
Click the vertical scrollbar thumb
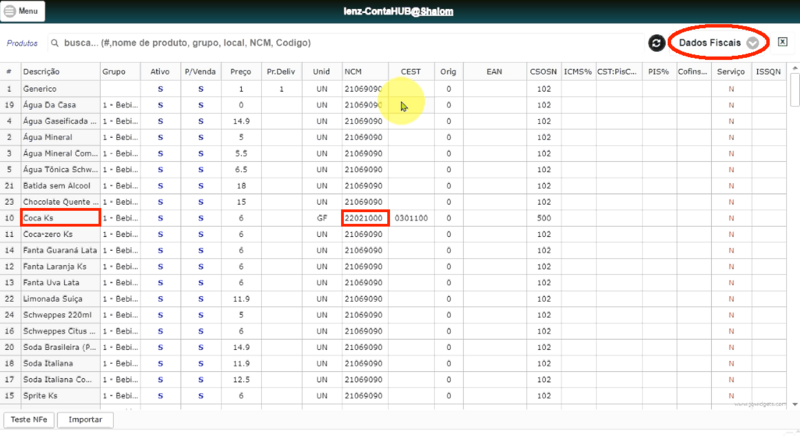pos(794,90)
